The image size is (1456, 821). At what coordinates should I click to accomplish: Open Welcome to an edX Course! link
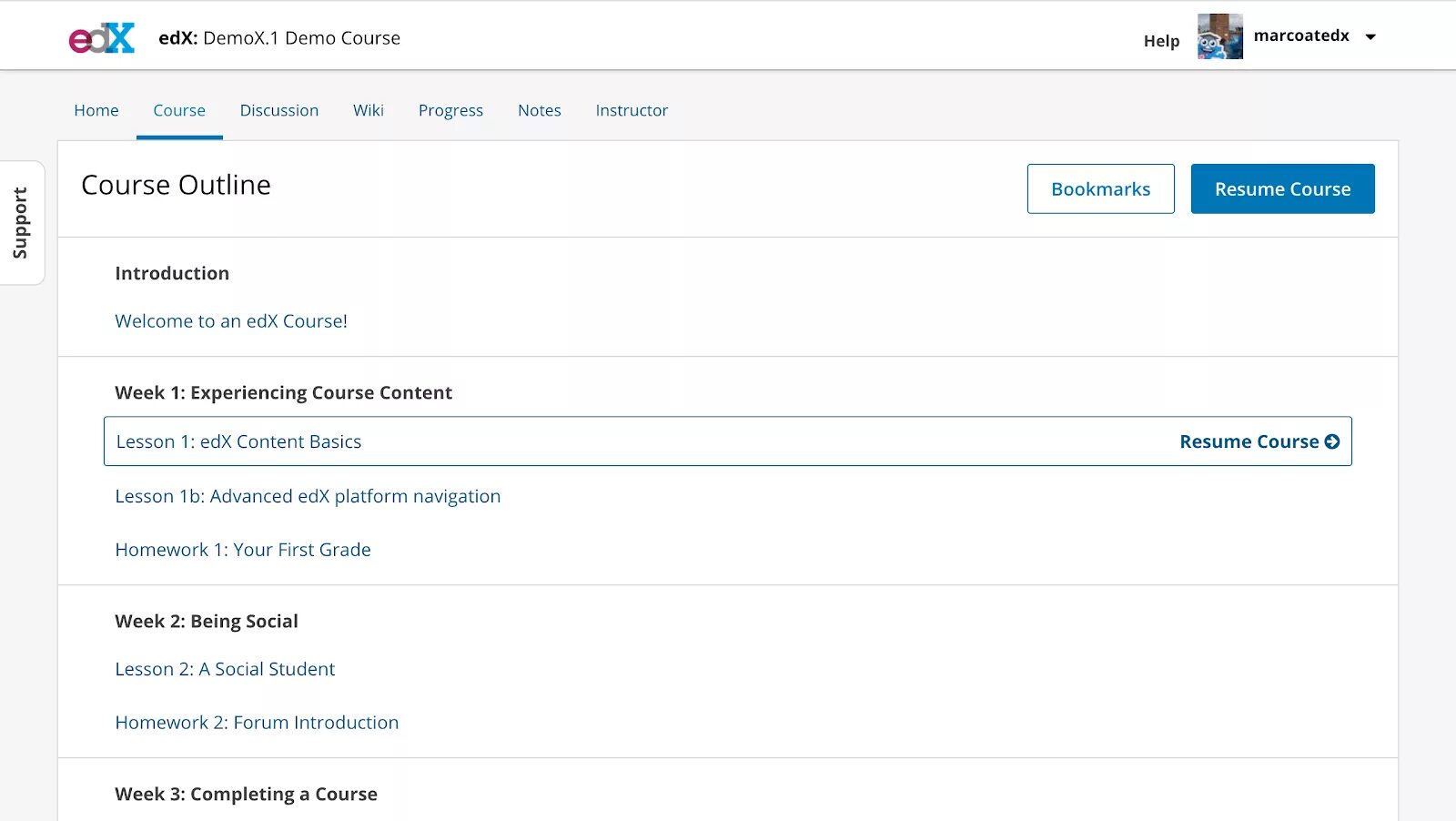(x=231, y=321)
